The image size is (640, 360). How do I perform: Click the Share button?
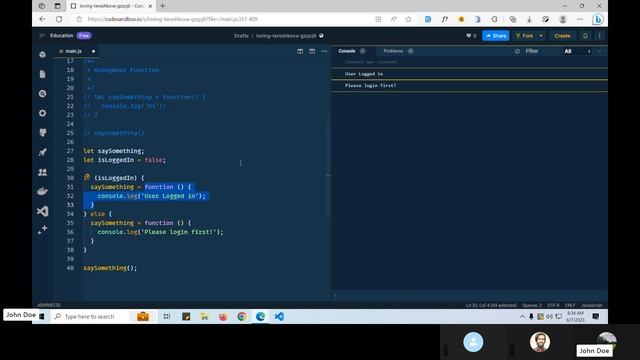click(x=496, y=36)
